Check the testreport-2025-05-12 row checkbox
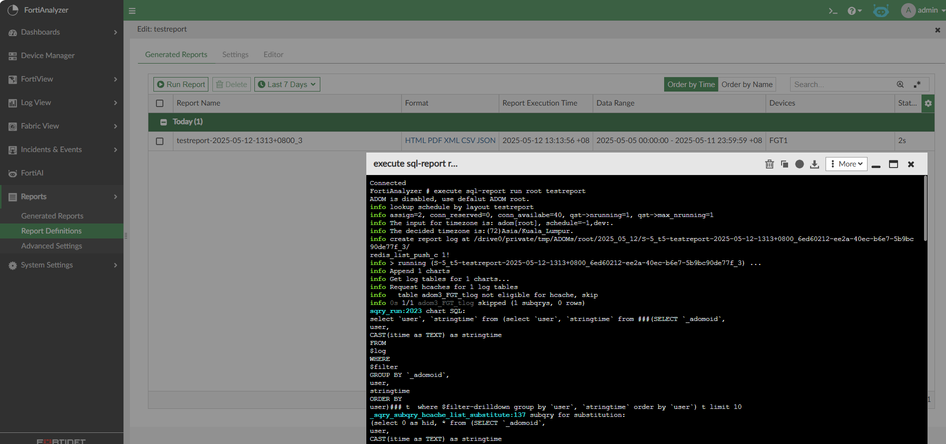Screen dimensions: 946x444 coord(159,141)
